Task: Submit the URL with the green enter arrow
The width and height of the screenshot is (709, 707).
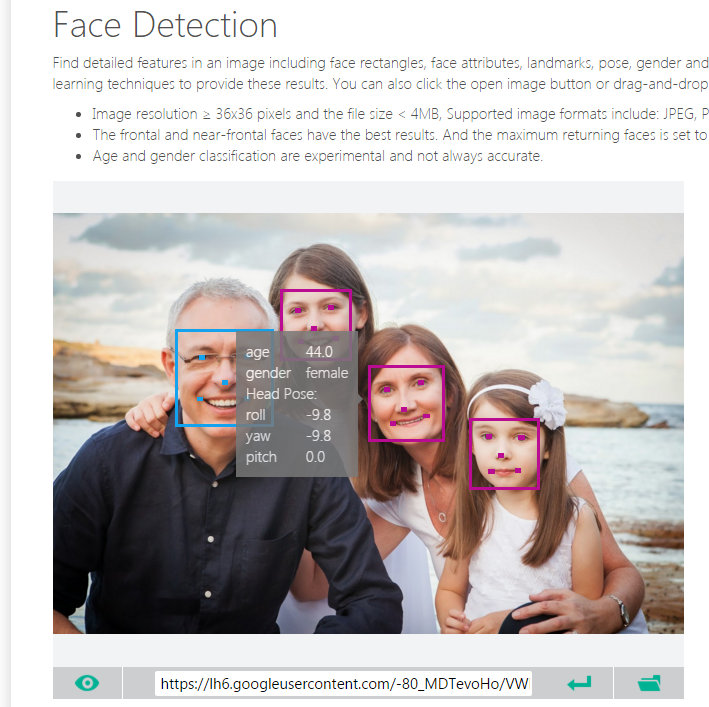Action: click(579, 683)
